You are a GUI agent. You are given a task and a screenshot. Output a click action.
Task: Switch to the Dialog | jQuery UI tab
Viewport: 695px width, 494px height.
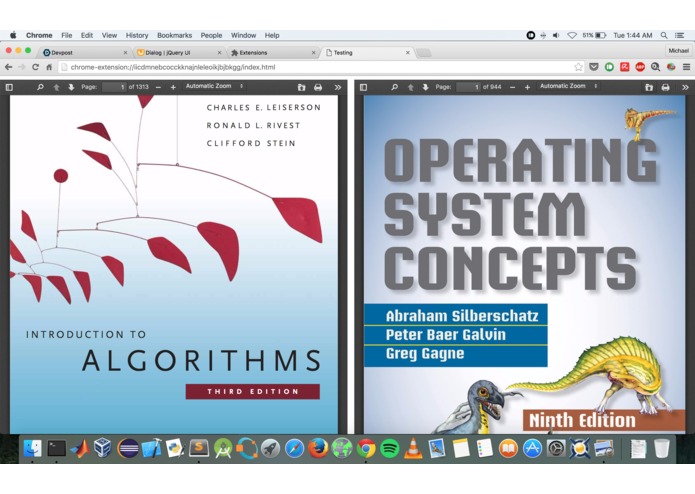(x=177, y=52)
